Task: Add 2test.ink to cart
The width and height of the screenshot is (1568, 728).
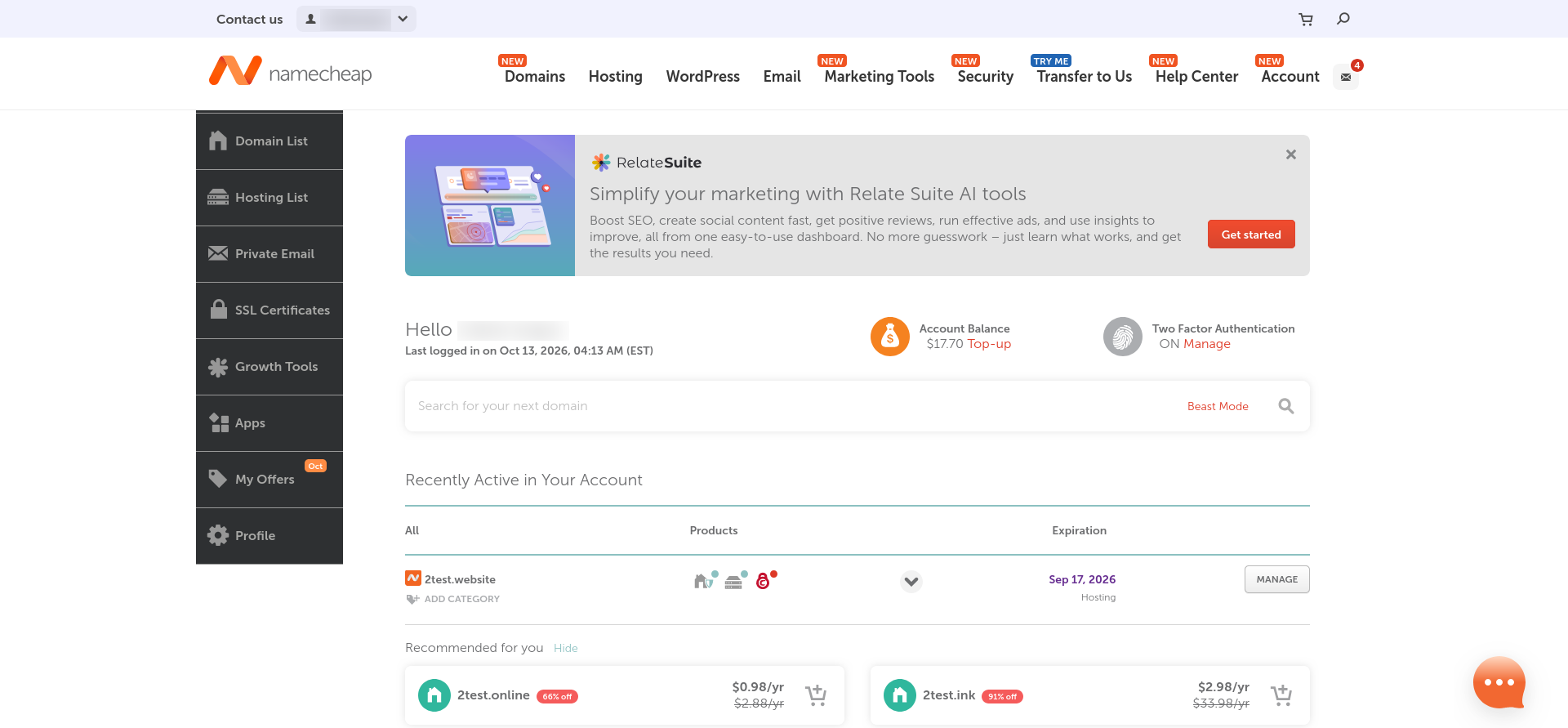Action: [1281, 695]
